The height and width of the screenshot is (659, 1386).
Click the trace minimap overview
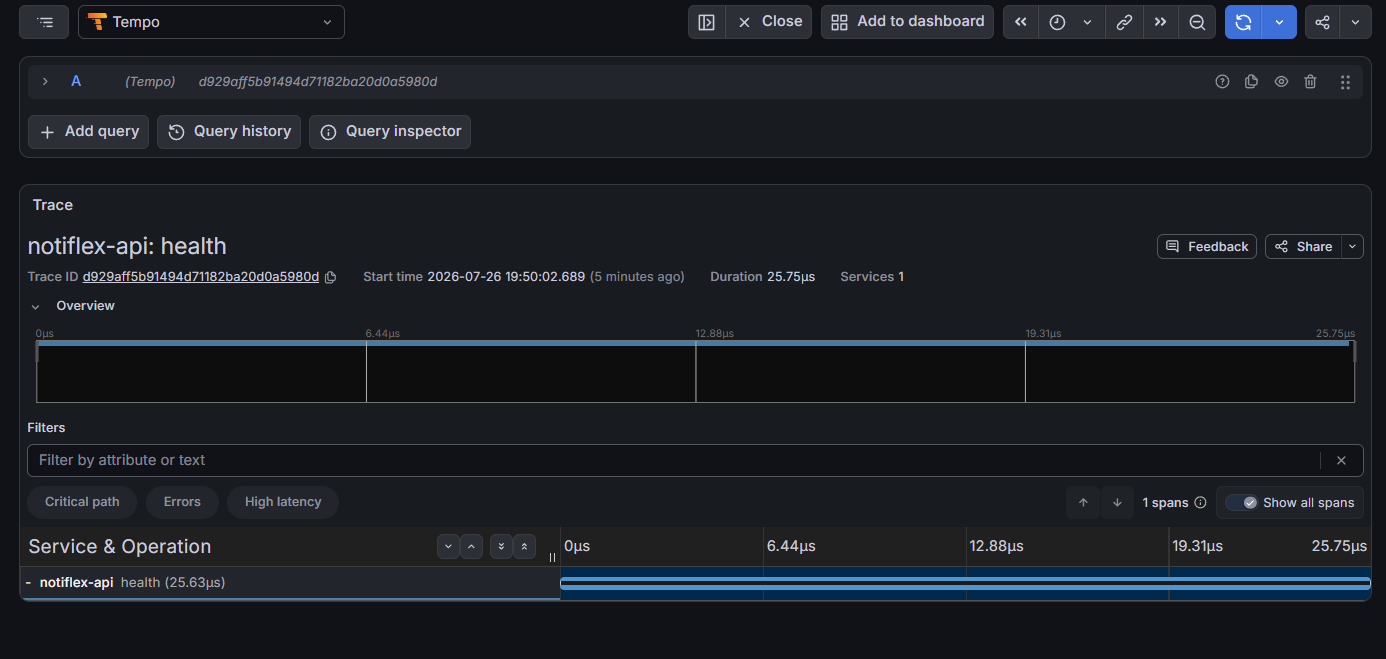695,371
